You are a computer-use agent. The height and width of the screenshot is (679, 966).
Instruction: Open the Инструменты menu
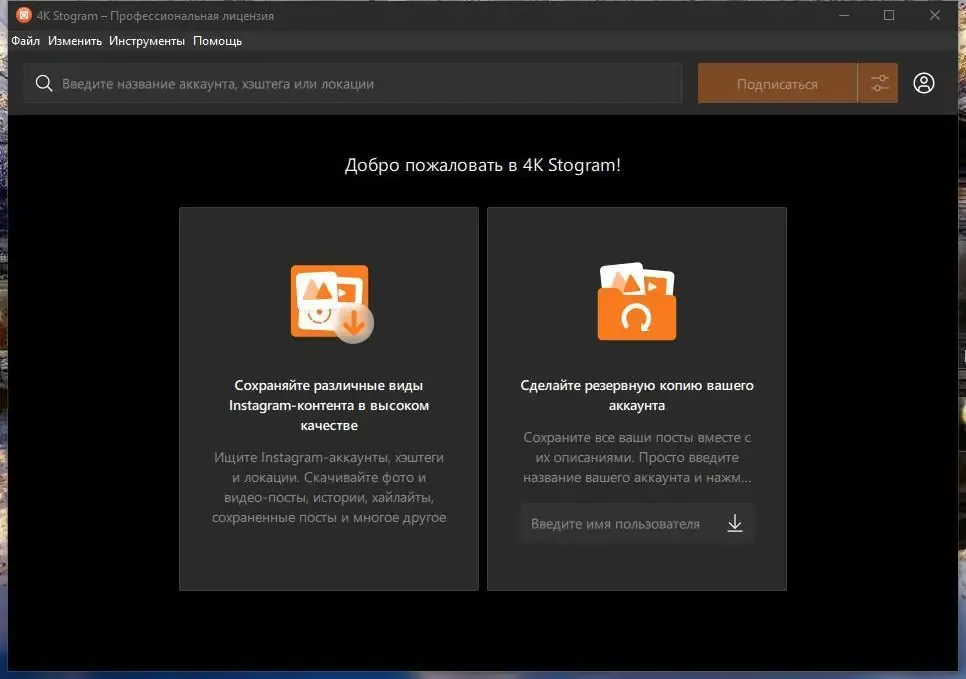tap(147, 41)
